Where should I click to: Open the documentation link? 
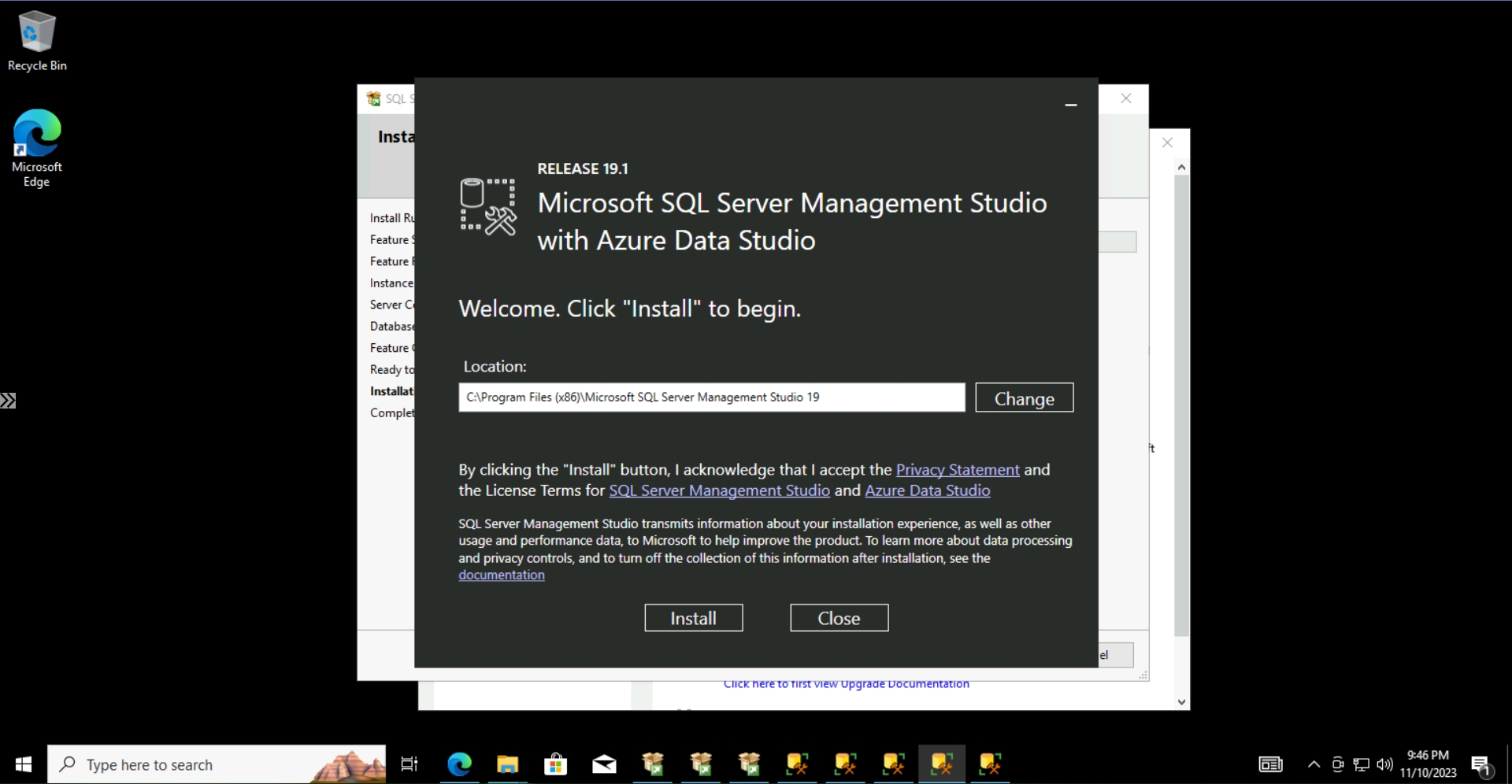(502, 575)
